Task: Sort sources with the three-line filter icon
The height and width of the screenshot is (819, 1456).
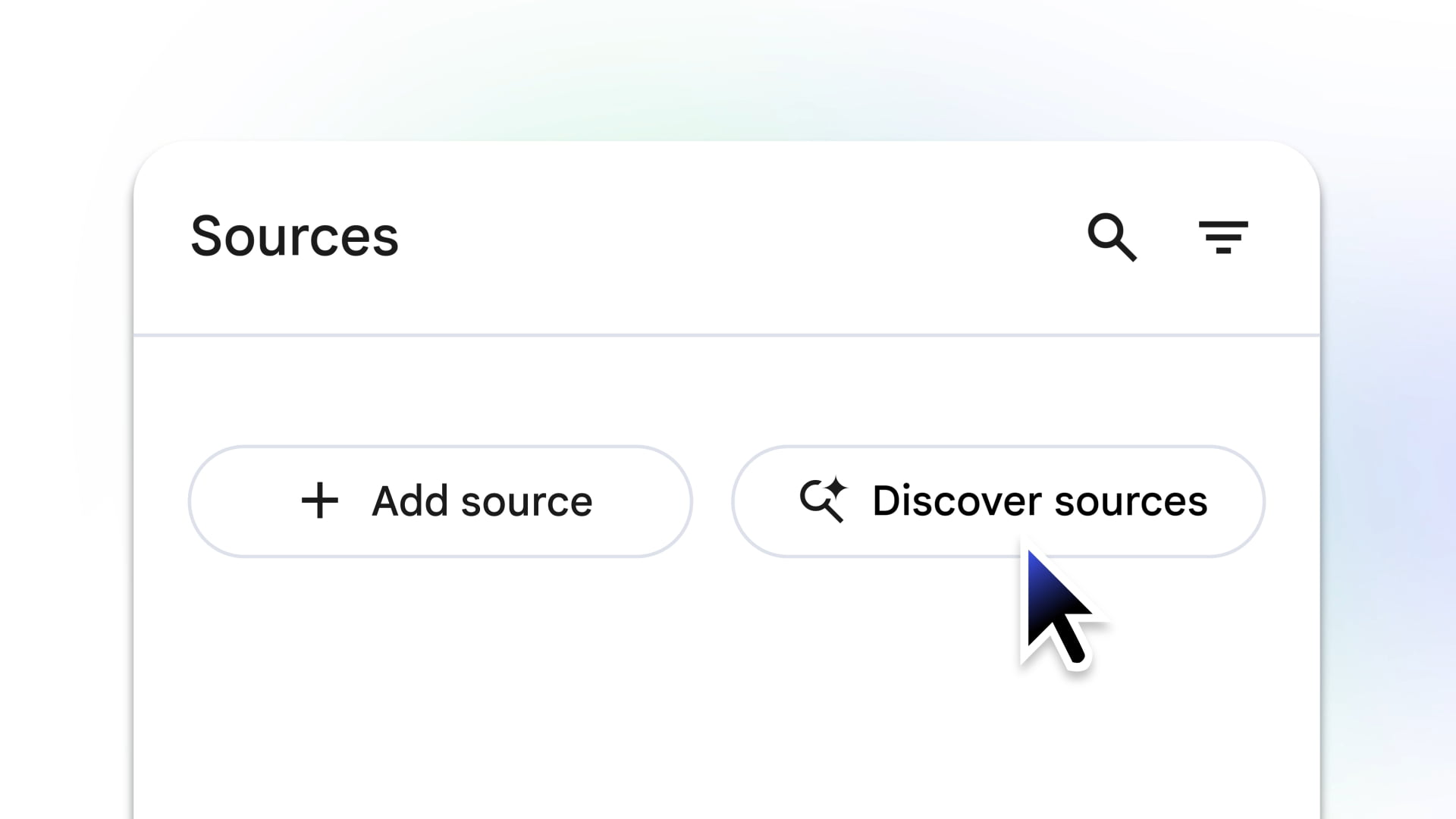Action: [1222, 237]
